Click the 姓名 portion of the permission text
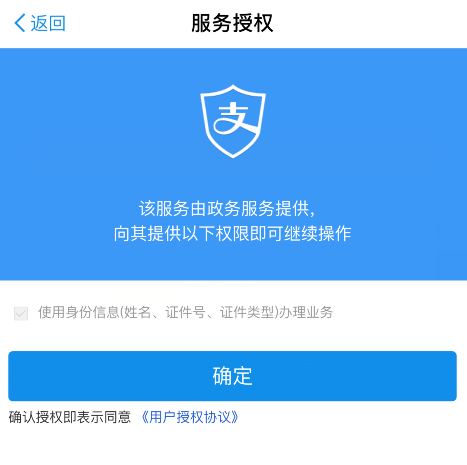 138,312
